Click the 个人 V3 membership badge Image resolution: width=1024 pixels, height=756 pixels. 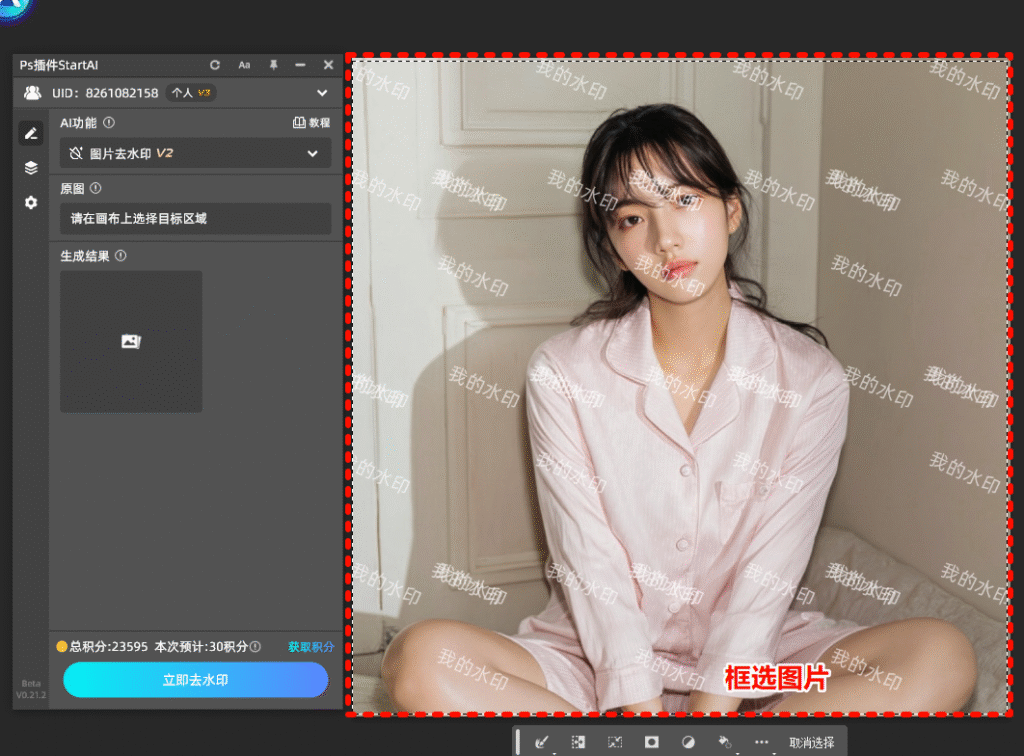190,93
